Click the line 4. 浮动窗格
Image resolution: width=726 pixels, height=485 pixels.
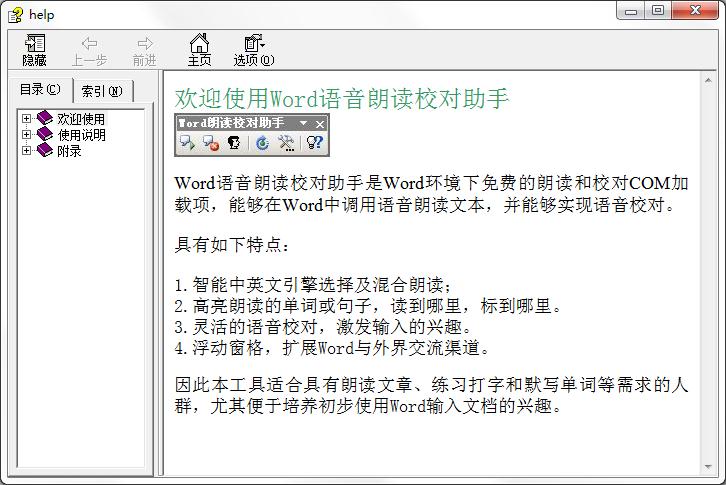332,347
